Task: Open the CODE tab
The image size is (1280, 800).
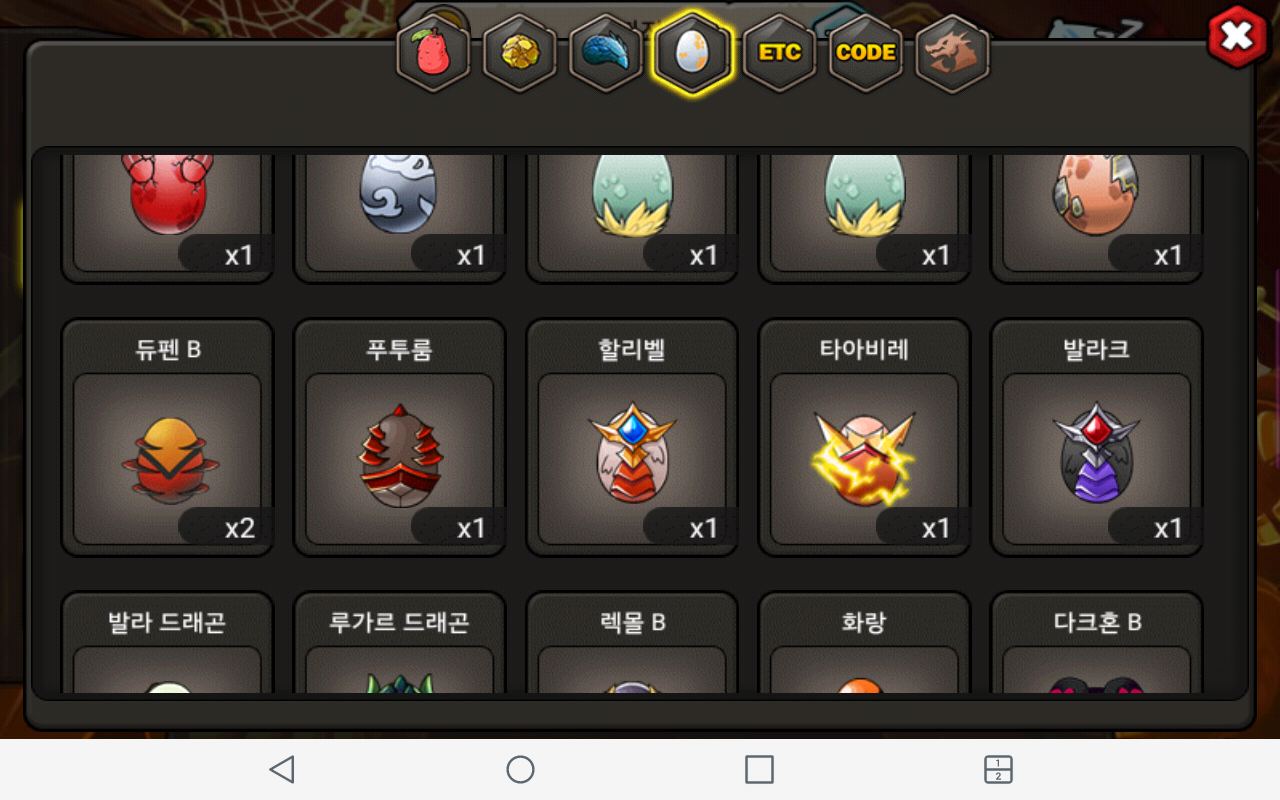Action: pos(865,53)
